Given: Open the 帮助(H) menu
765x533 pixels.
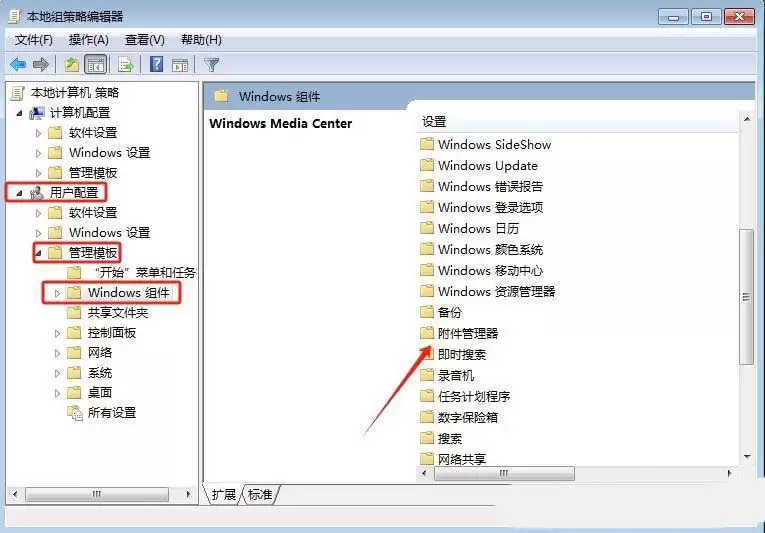Looking at the screenshot, I should [x=201, y=40].
